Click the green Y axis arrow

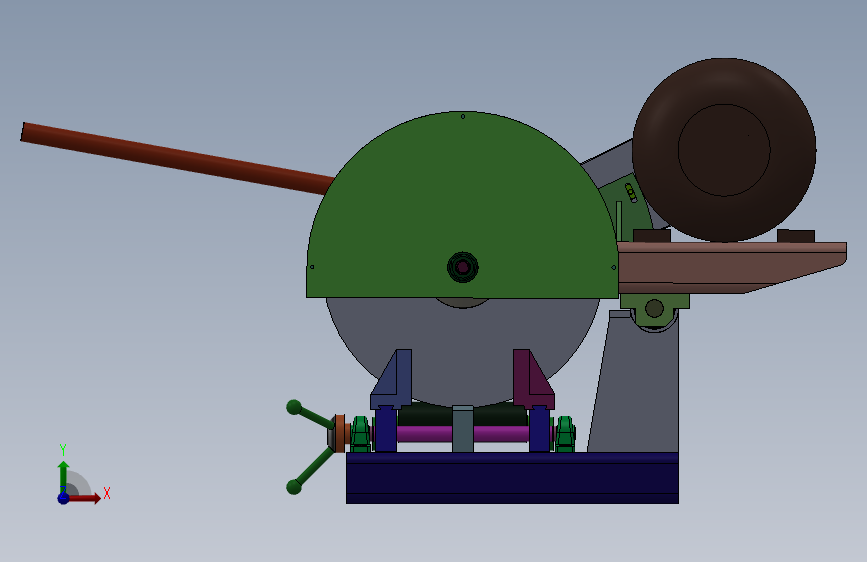pyautogui.click(x=64, y=477)
